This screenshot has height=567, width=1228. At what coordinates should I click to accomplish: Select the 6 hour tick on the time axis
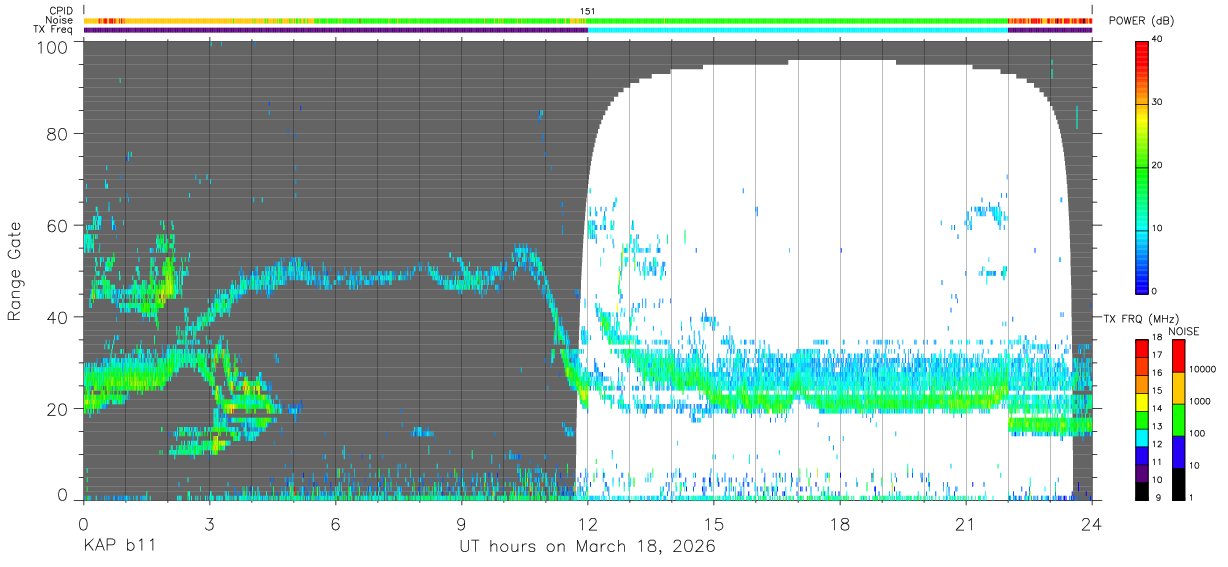coord(335,524)
